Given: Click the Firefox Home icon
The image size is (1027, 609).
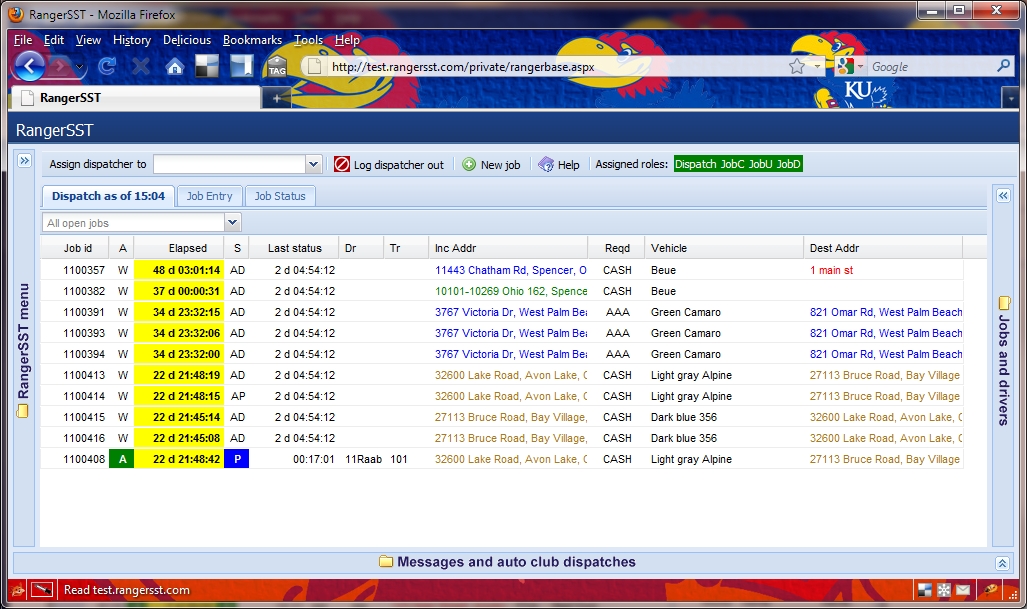Looking at the screenshot, I should [175, 67].
